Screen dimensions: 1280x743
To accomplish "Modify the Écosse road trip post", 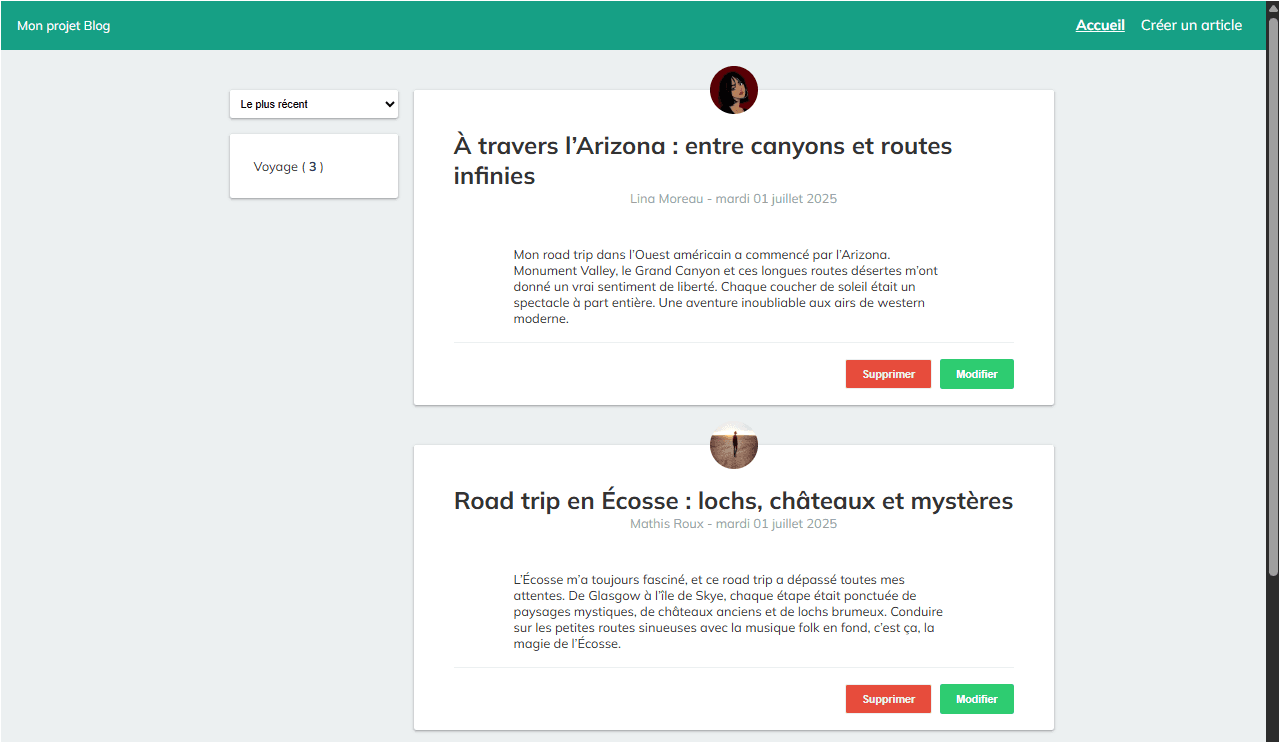I will click(976, 698).
